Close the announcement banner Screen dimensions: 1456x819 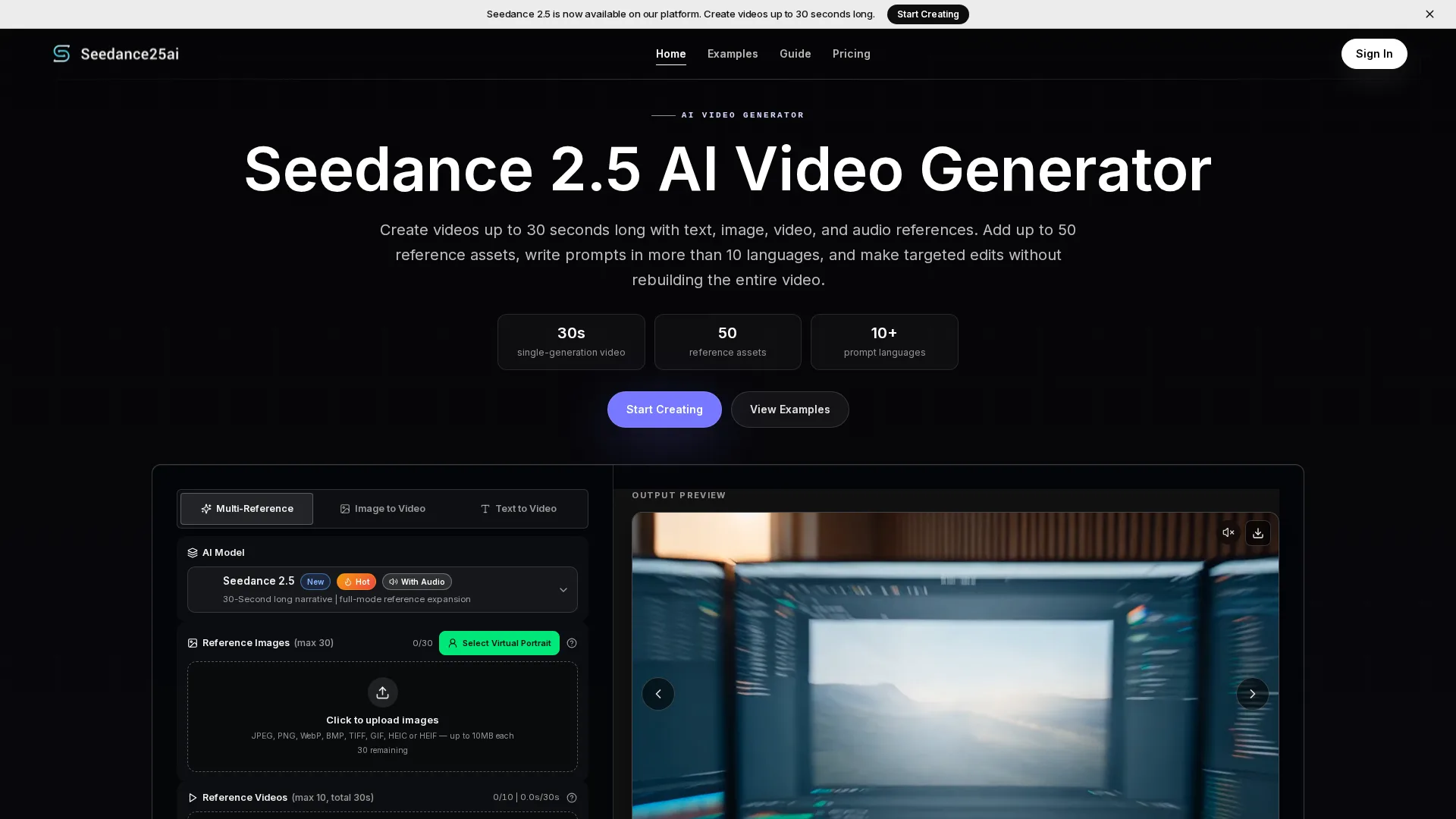point(1429,14)
